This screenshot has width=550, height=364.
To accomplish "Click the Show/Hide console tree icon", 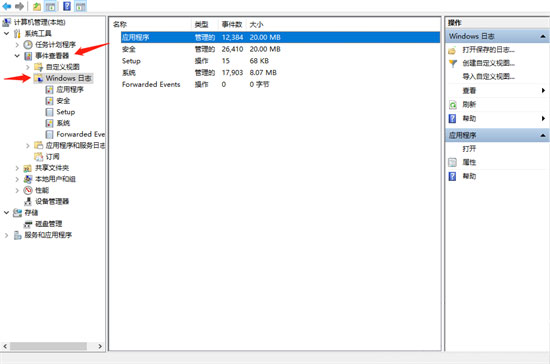I will pyautogui.click(x=51, y=6).
